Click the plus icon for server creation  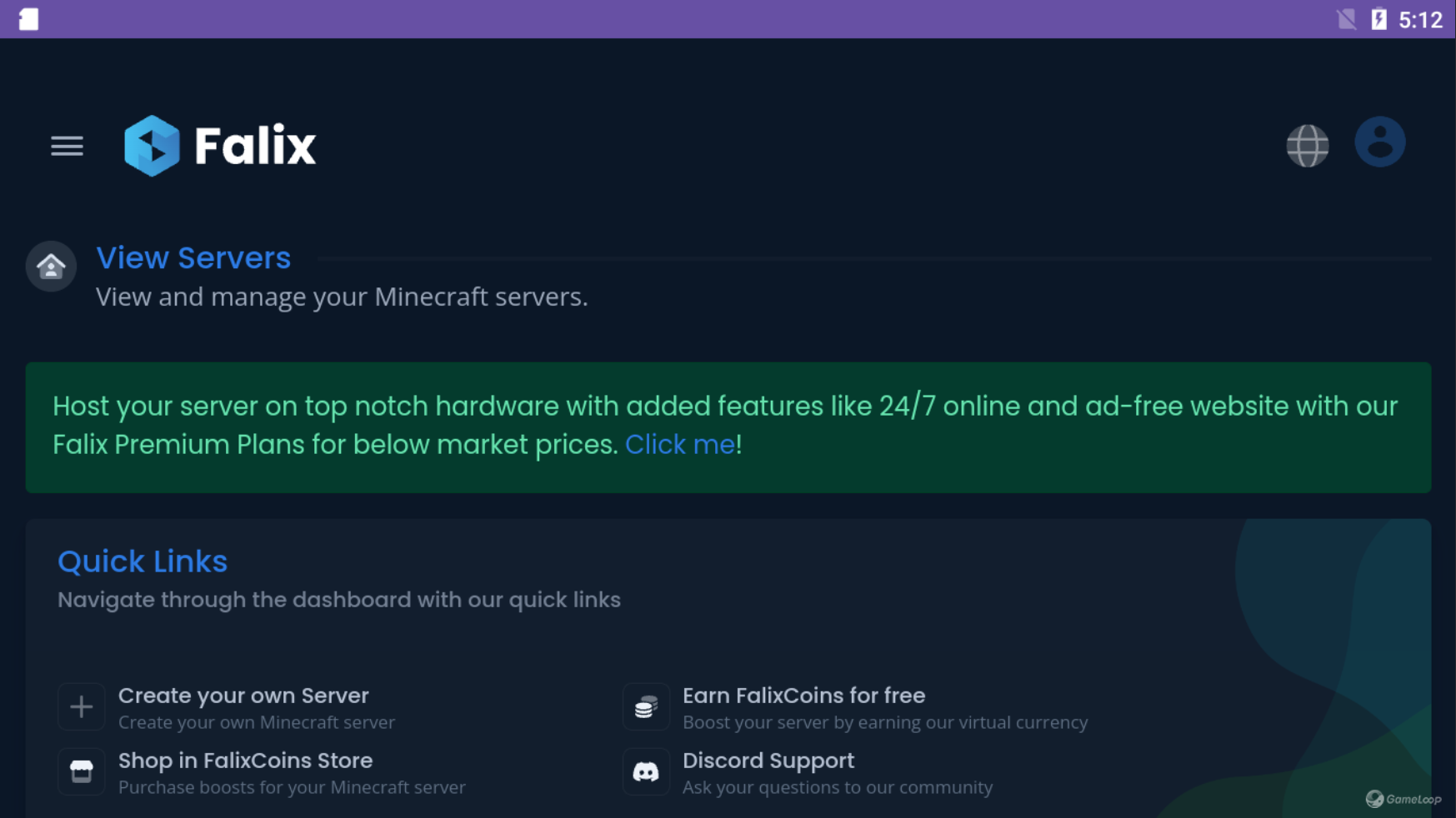81,706
